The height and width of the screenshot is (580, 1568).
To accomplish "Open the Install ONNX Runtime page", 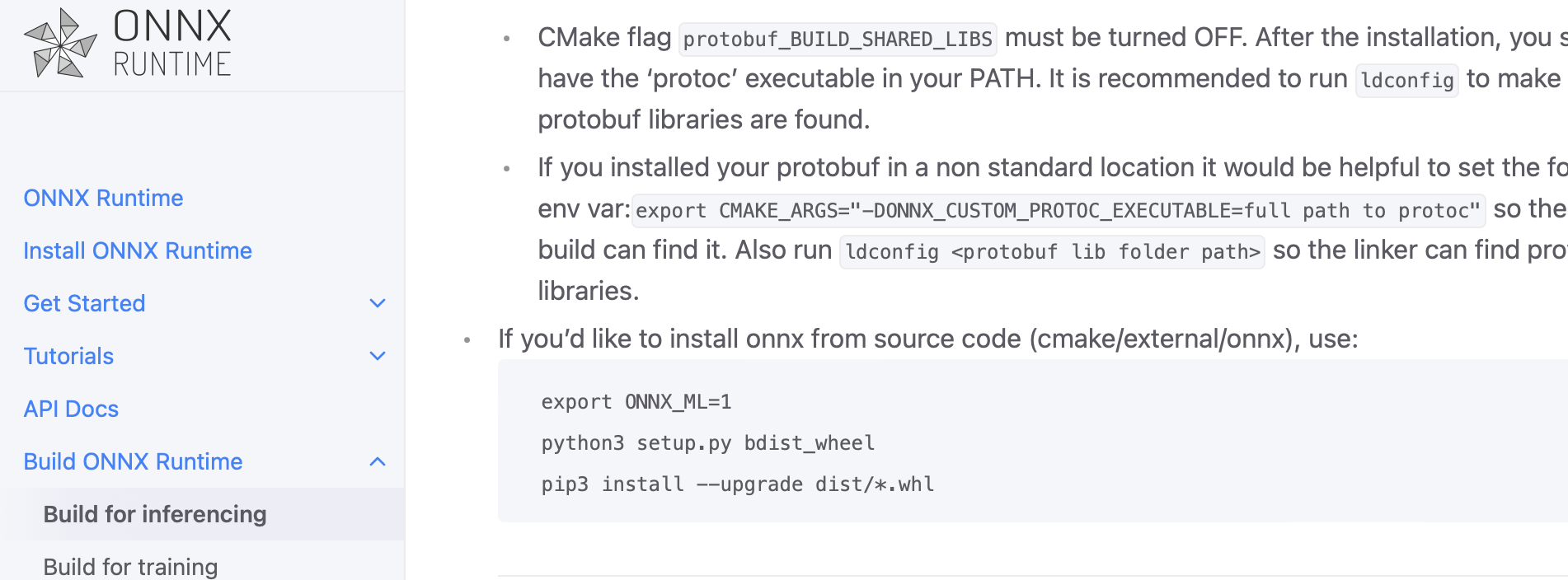I will click(137, 250).
